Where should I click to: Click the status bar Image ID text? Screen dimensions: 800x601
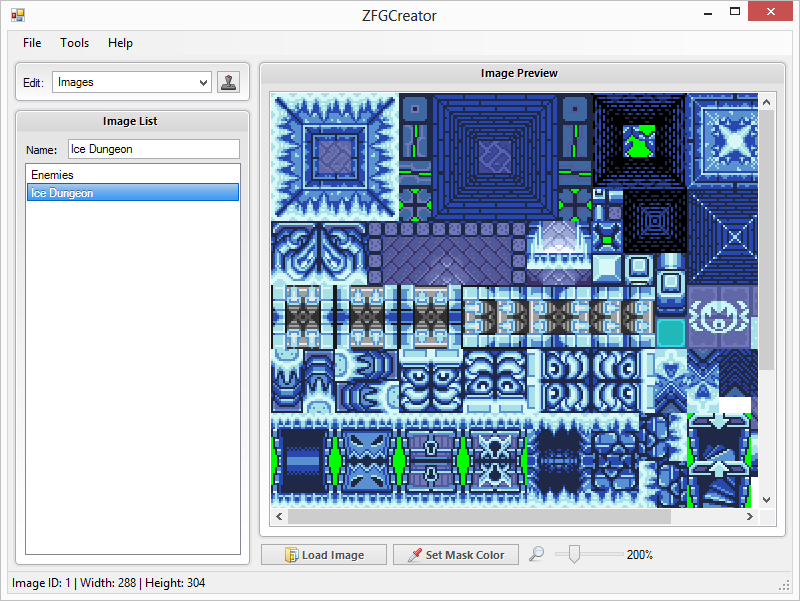(x=109, y=583)
